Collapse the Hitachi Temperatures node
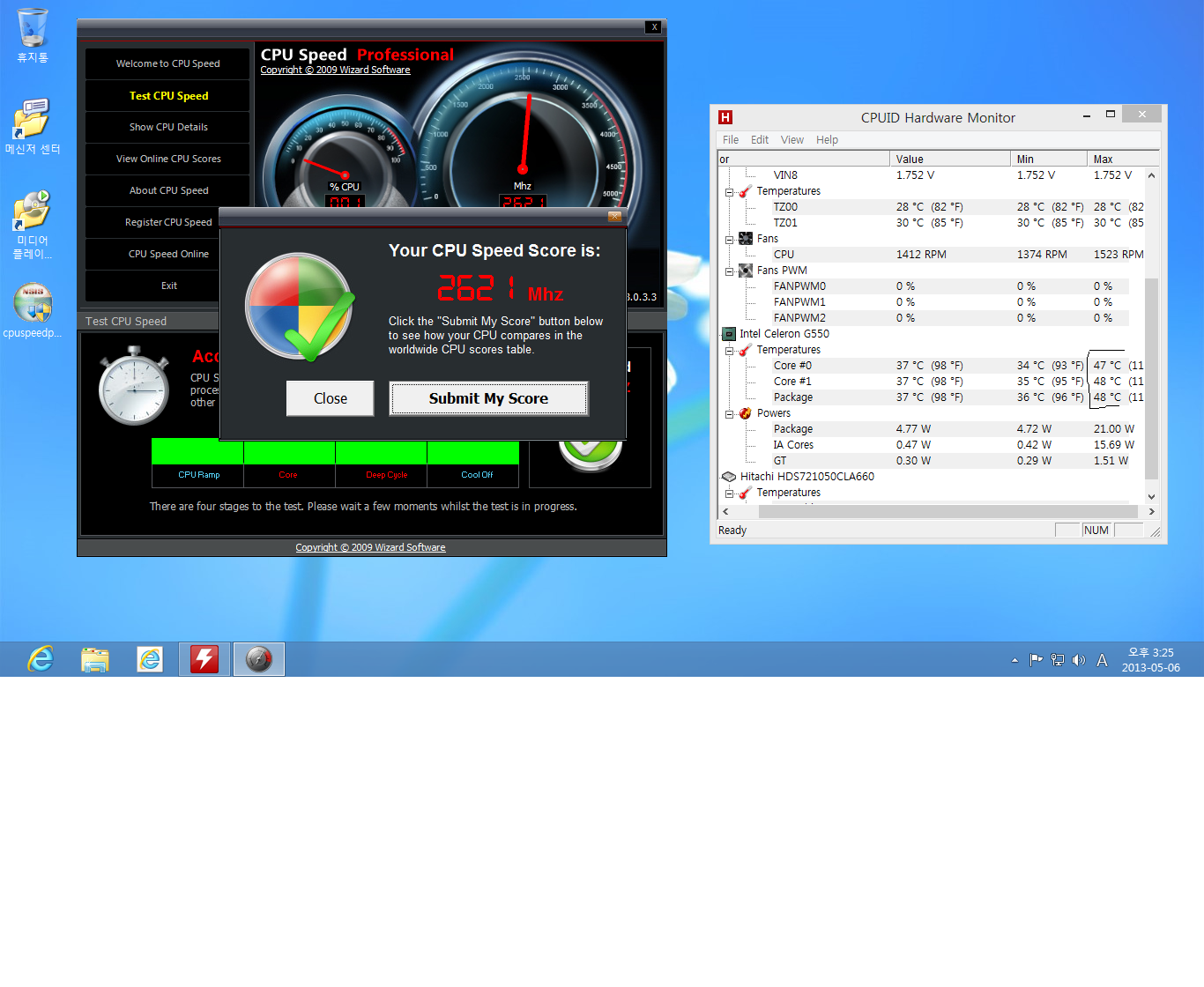This screenshot has height=987, width=1204. [730, 493]
